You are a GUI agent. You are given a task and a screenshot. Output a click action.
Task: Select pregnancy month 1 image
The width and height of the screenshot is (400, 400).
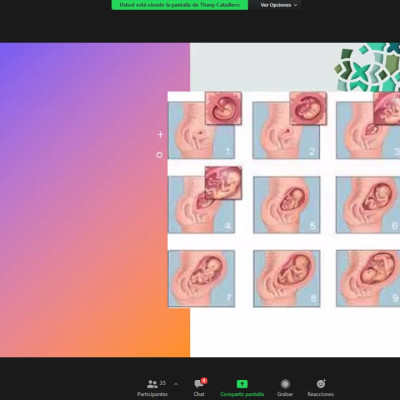point(201,130)
